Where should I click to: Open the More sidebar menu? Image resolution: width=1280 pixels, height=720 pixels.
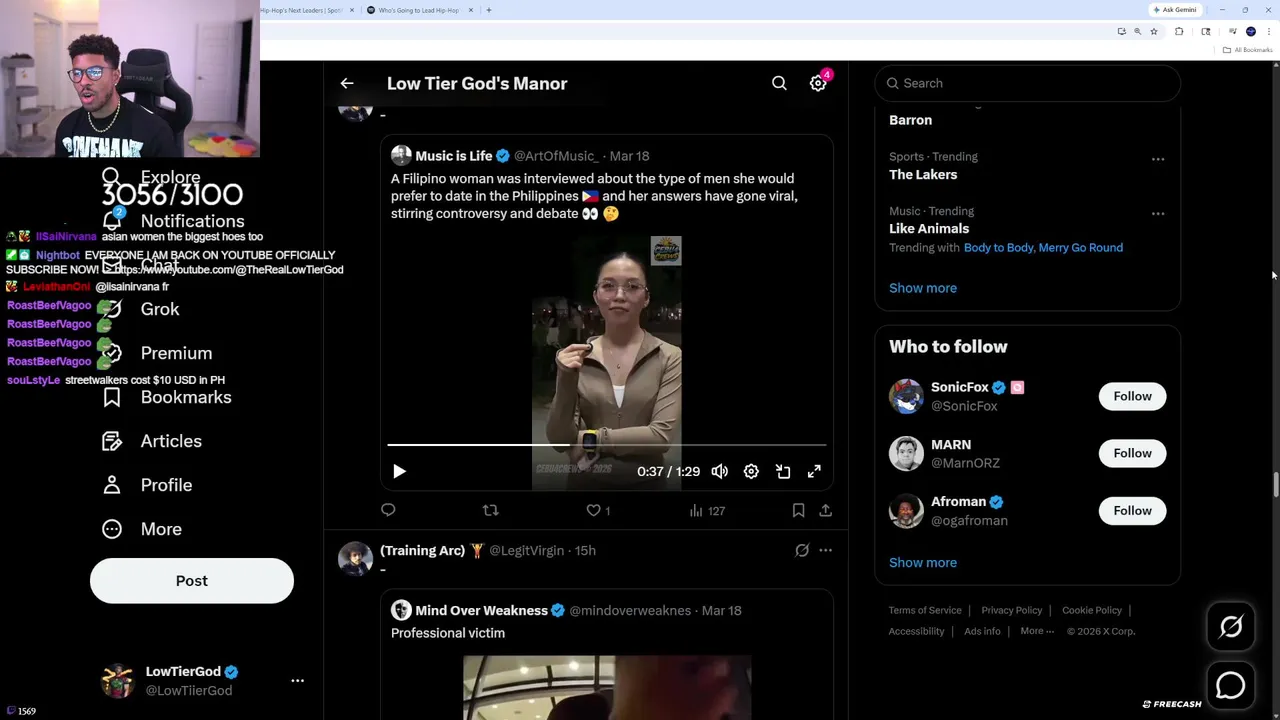pos(142,529)
